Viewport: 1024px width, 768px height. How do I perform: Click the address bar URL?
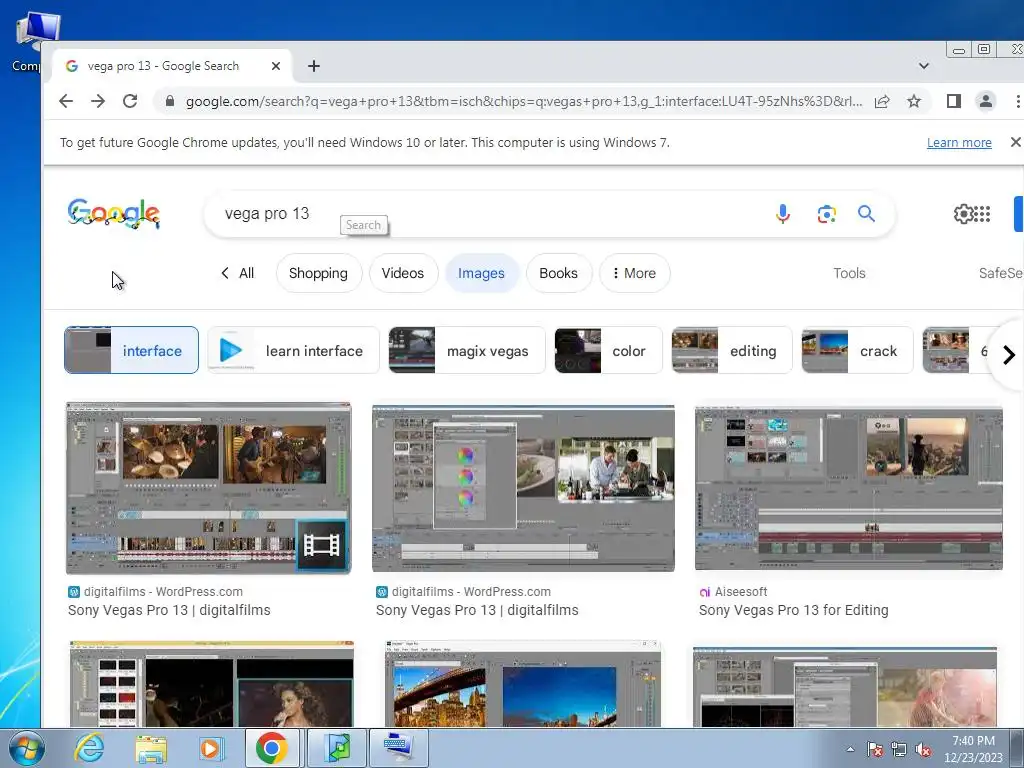[524, 101]
